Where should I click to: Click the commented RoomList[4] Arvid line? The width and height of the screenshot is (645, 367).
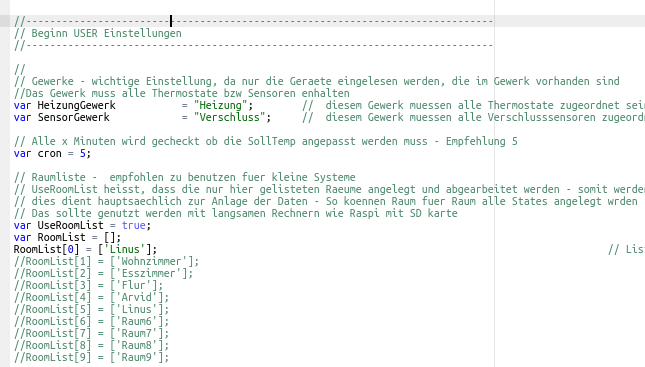(91, 297)
